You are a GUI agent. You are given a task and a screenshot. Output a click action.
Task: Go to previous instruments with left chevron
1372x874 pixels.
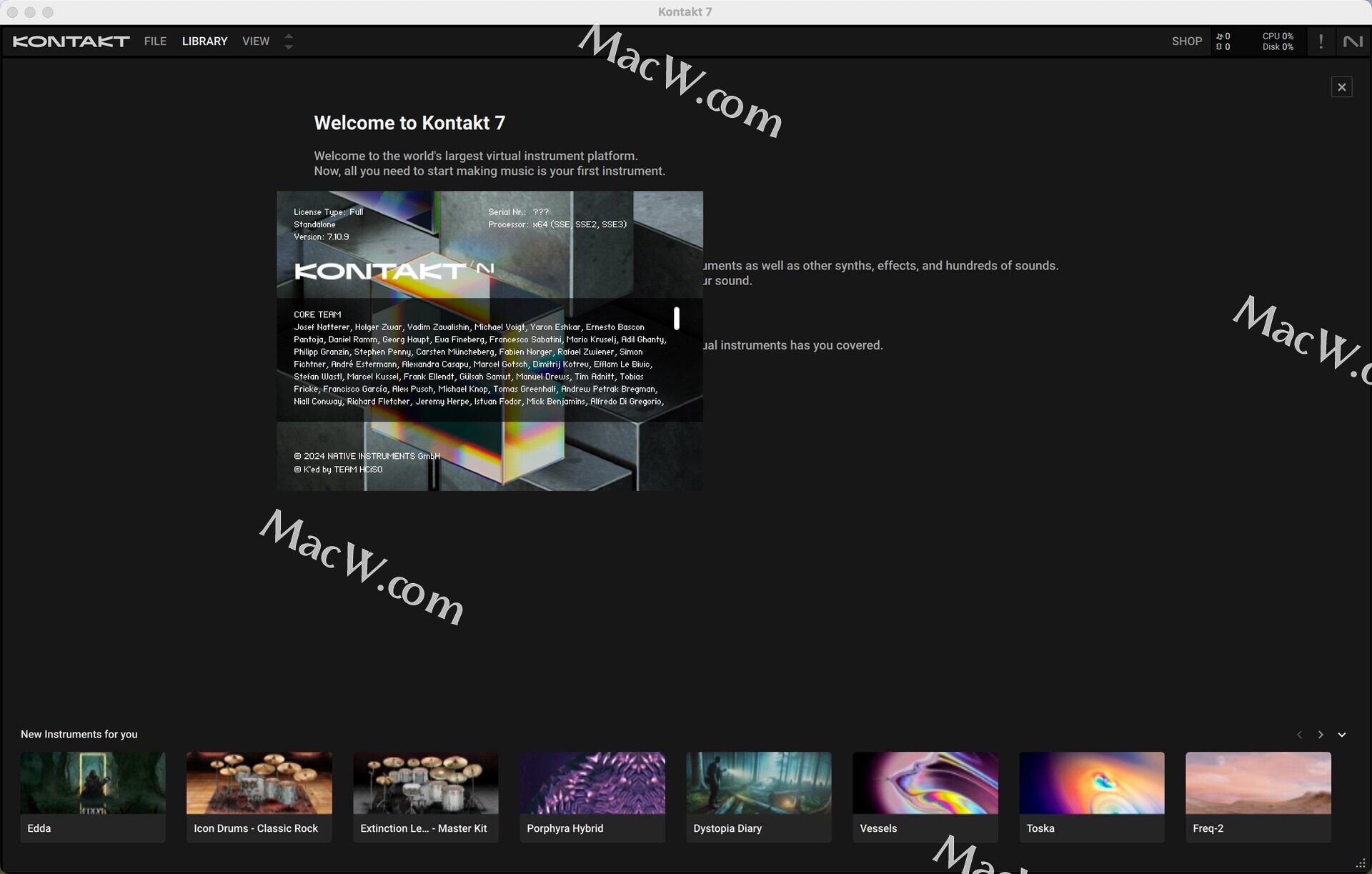pos(1299,735)
